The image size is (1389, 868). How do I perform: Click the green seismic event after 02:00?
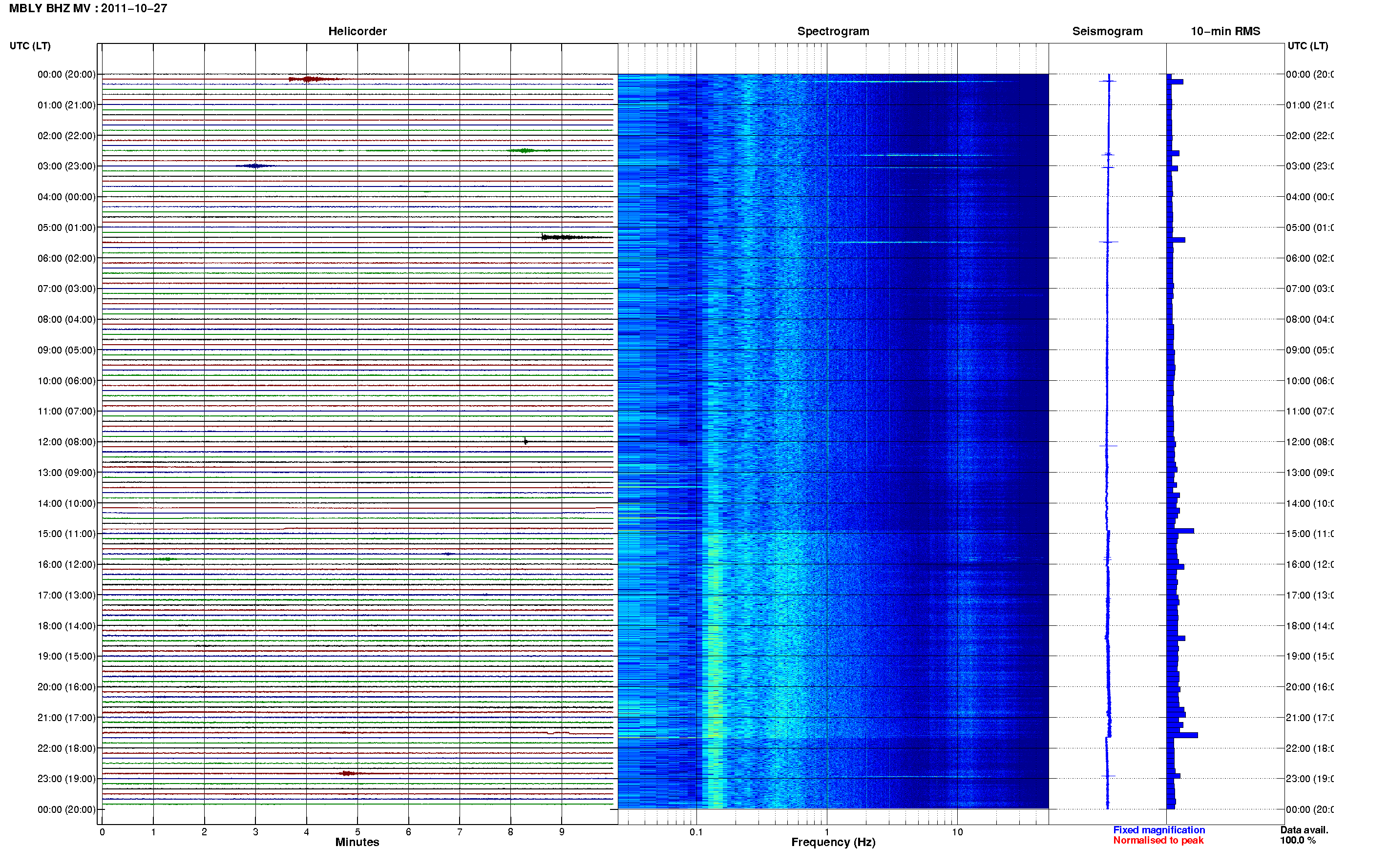coord(526,150)
